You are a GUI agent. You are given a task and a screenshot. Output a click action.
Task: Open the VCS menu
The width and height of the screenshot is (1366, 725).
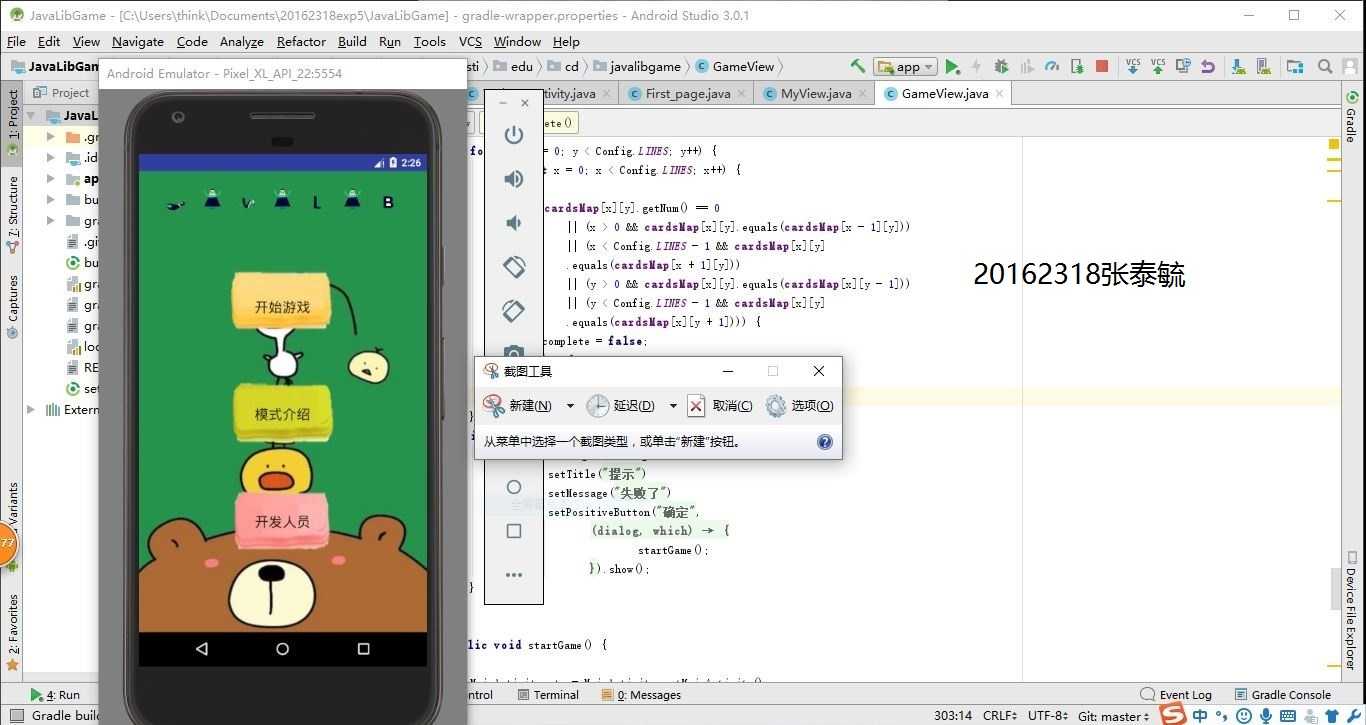point(470,41)
